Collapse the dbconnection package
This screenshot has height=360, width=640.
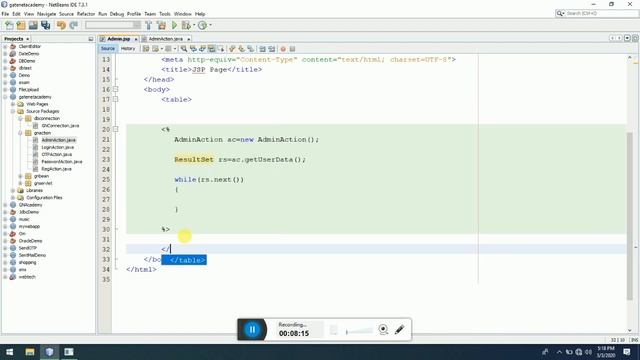[x=20, y=118]
